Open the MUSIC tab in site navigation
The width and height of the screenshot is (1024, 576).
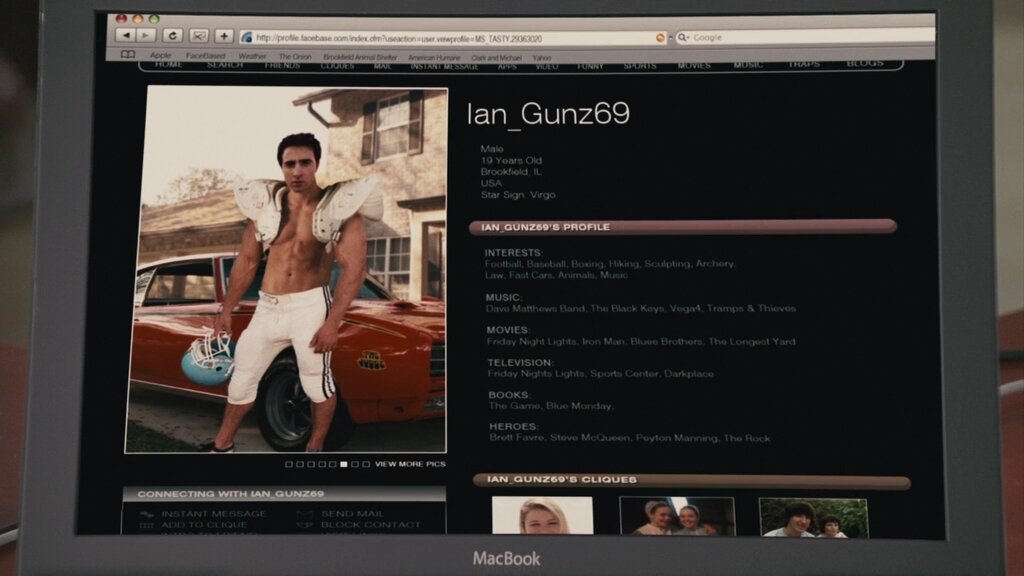(x=747, y=65)
